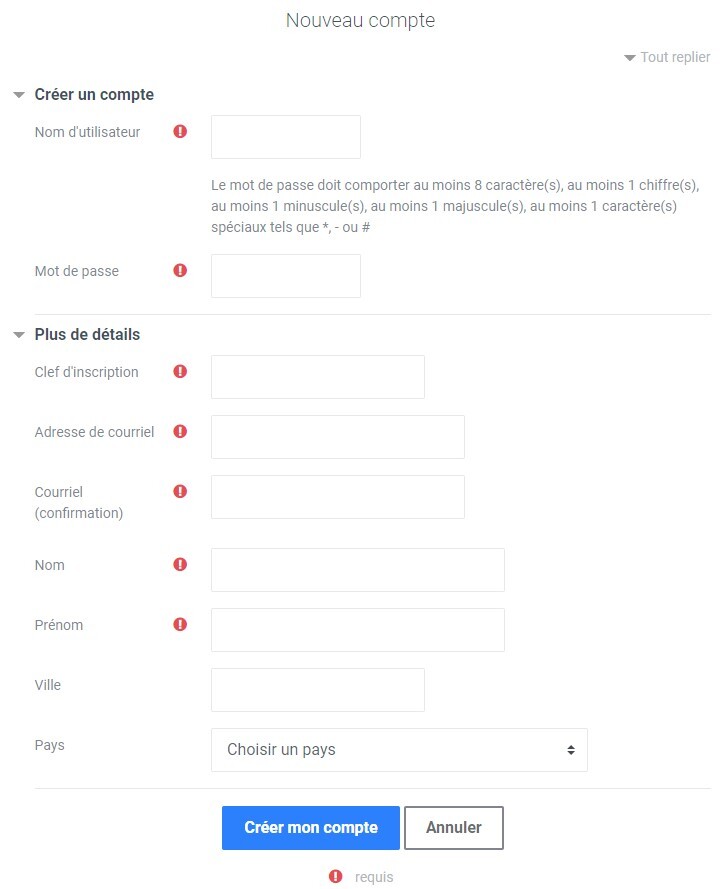Viewport: 720px width, 889px height.
Task: Click the Créer mon compte button
Action: point(311,828)
